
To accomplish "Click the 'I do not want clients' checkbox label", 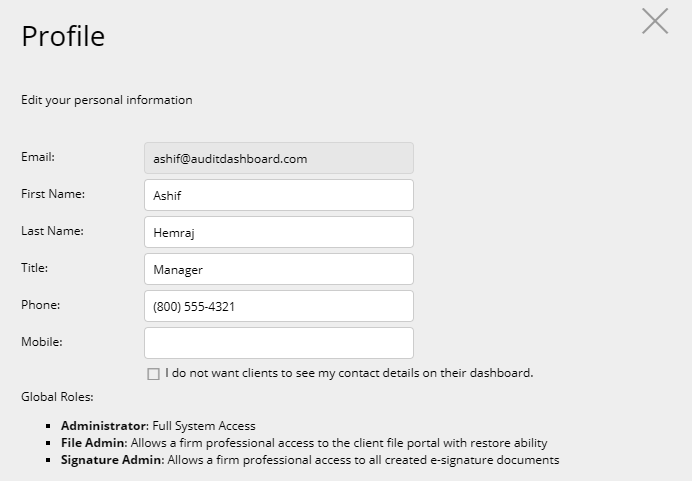I will (349, 373).
